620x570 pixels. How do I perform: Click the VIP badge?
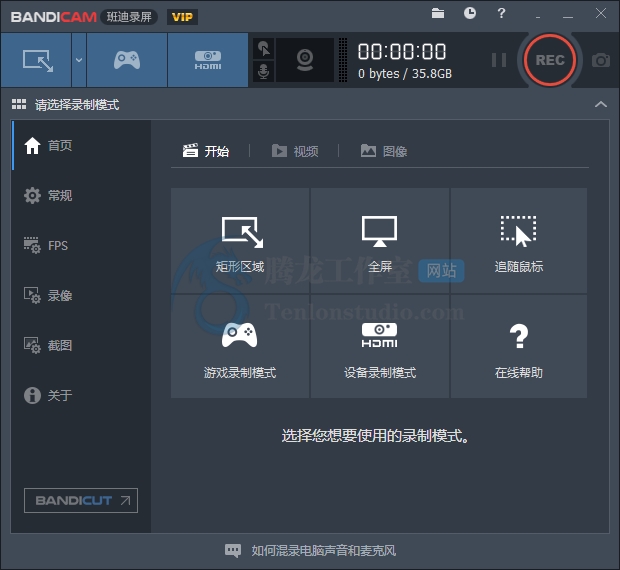pyautogui.click(x=182, y=17)
